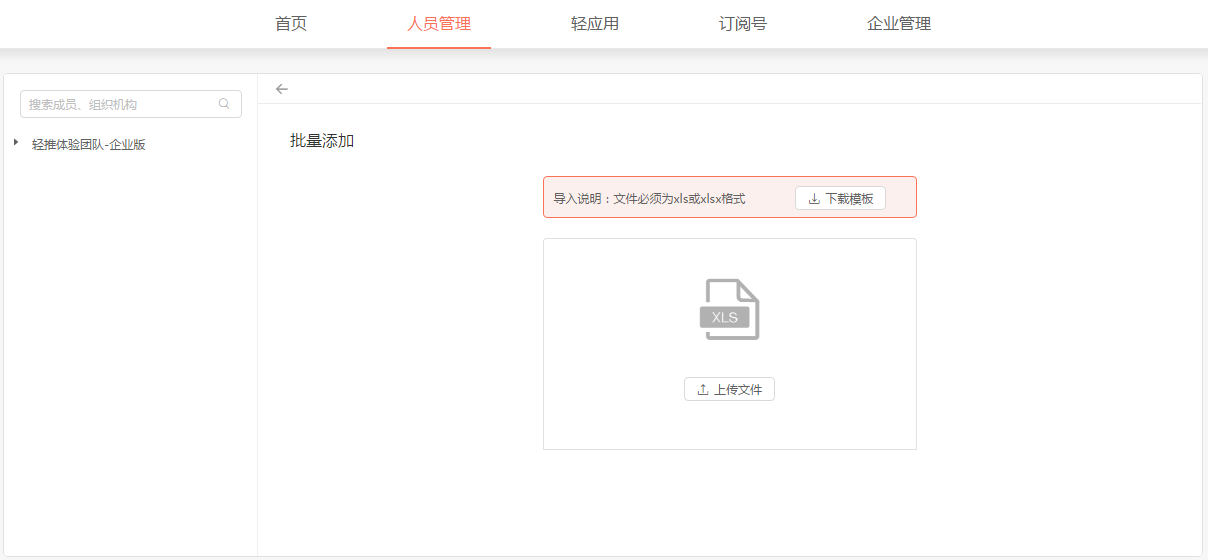Click empty area of left organization panel
This screenshot has height=560, width=1208.
pos(130,350)
